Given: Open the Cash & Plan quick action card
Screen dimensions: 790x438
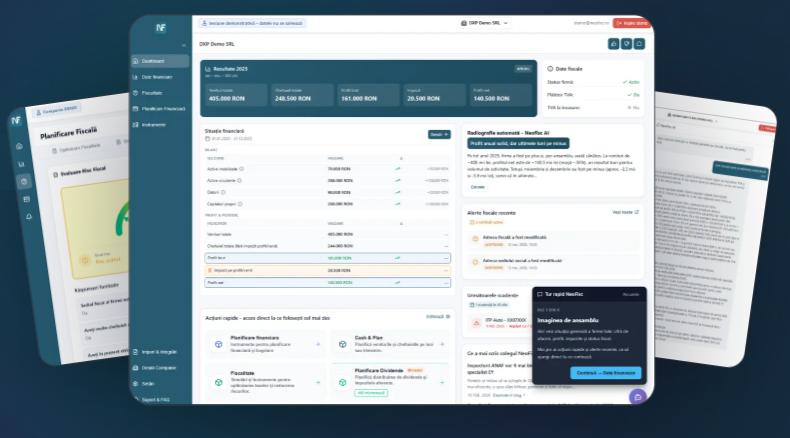Looking at the screenshot, I should coord(389,344).
